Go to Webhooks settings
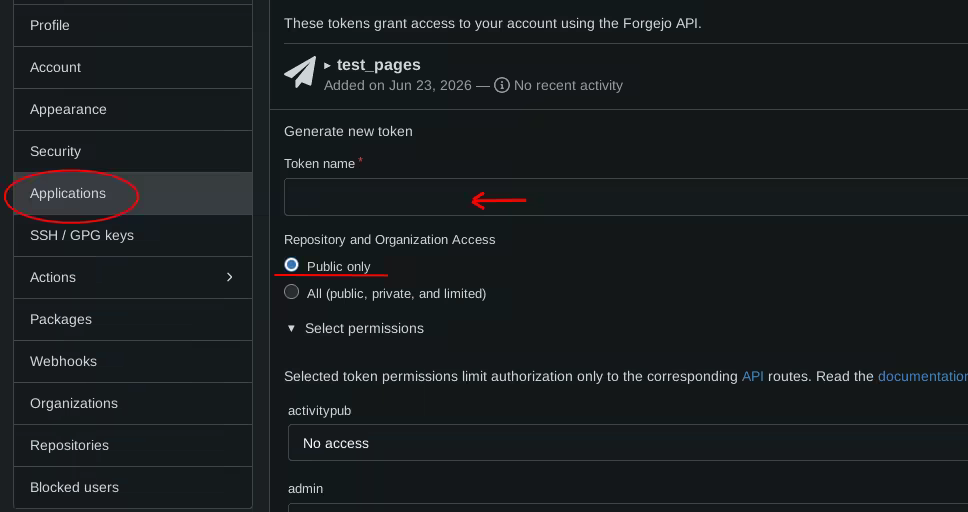 coord(133,361)
